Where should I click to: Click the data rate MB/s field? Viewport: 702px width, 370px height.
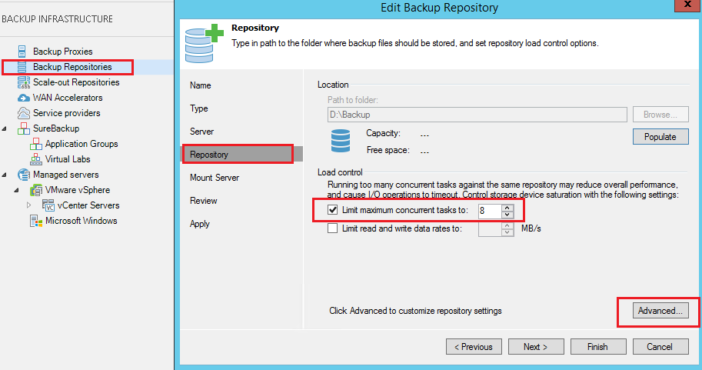pyautogui.click(x=490, y=229)
